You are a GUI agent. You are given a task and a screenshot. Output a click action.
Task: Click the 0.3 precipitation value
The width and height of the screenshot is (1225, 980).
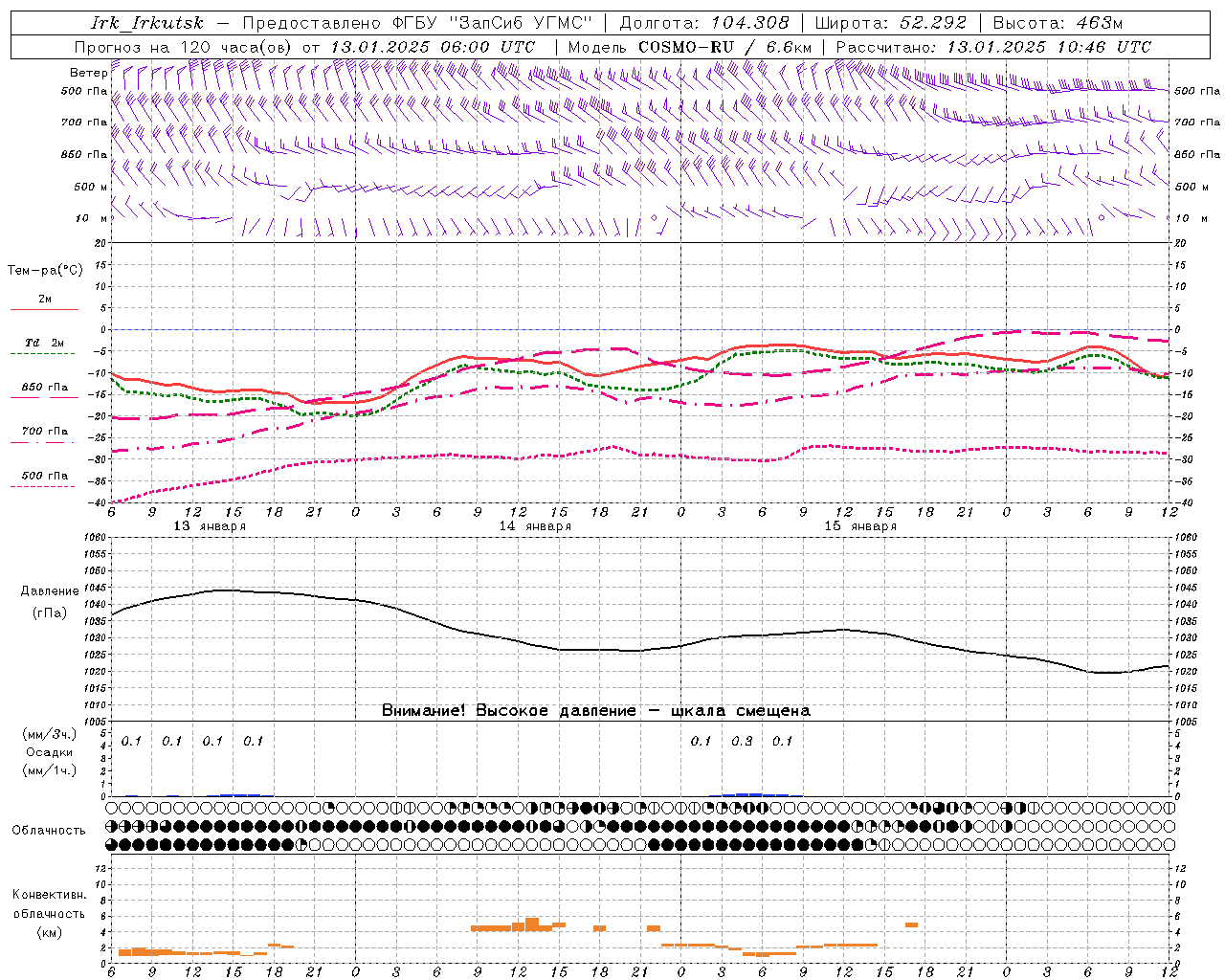(x=742, y=741)
